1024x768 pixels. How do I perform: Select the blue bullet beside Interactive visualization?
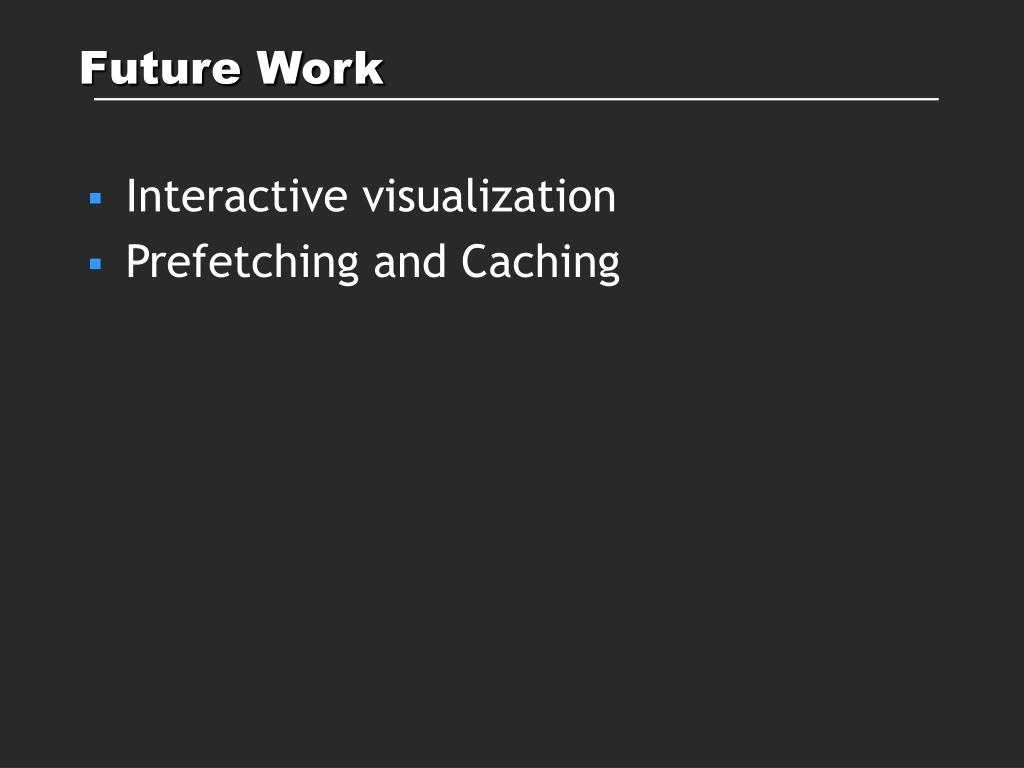pos(95,198)
